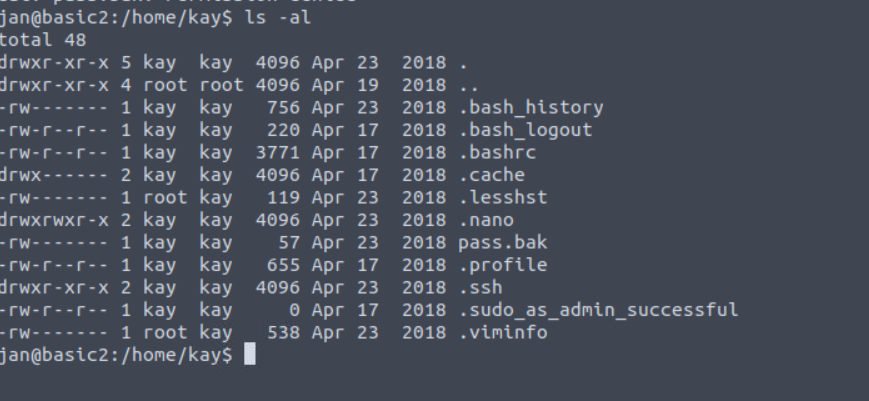Viewport: 869px width, 401px height.
Task: Click the last jan@basic2 prompt text
Action: (x=116, y=355)
